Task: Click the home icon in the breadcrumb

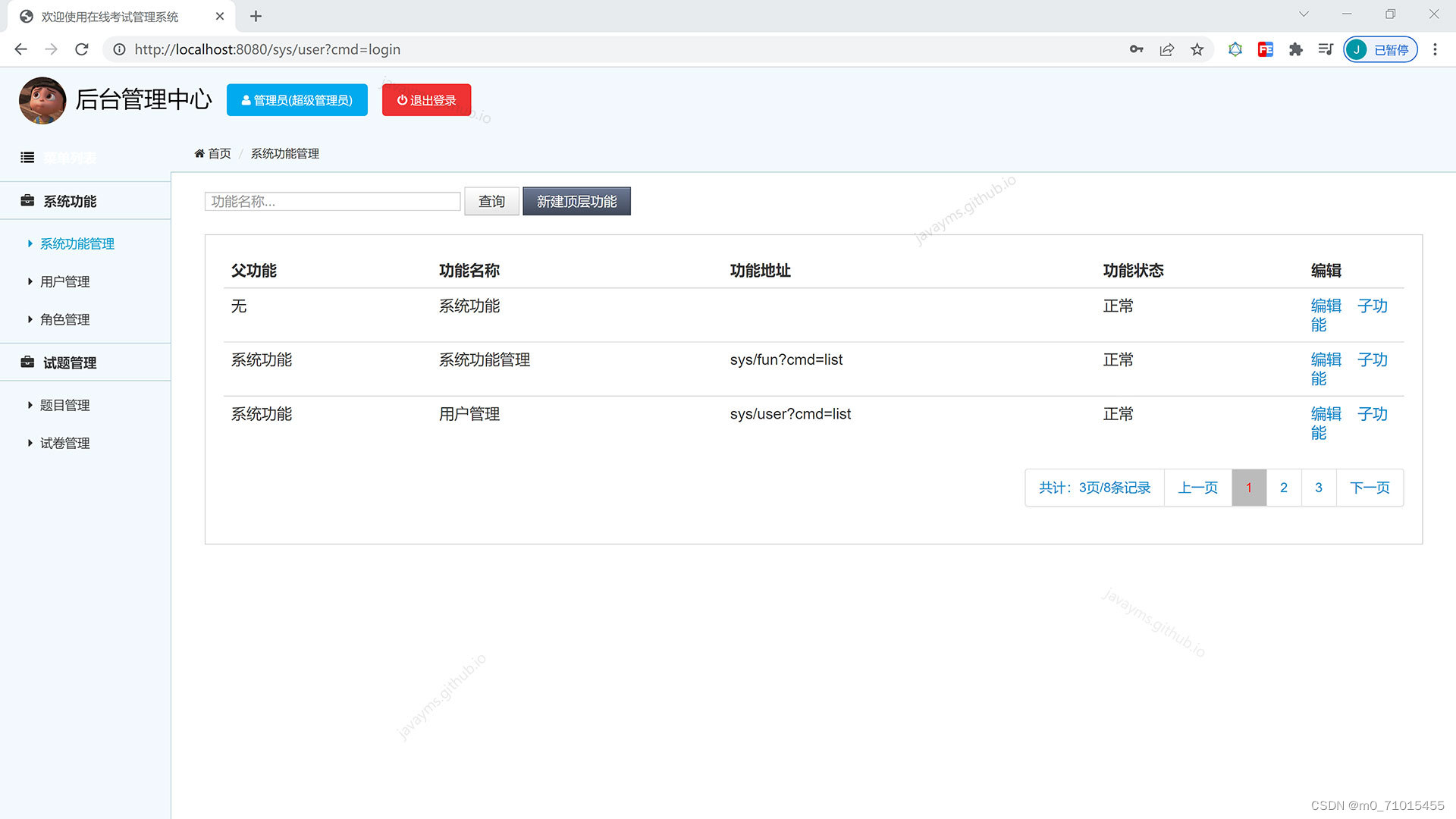Action: pos(199,153)
